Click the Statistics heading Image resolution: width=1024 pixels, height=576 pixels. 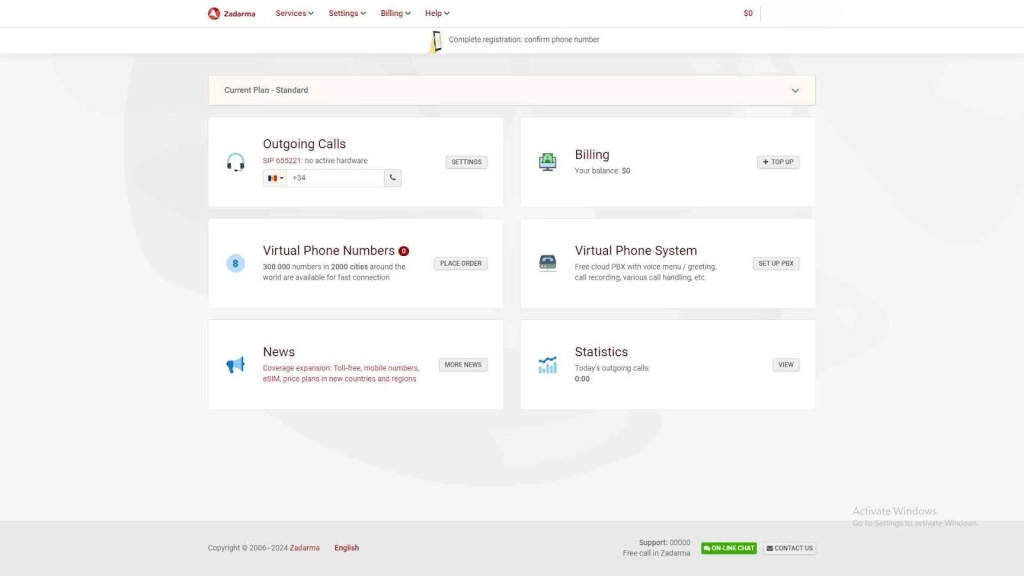pyautogui.click(x=601, y=352)
